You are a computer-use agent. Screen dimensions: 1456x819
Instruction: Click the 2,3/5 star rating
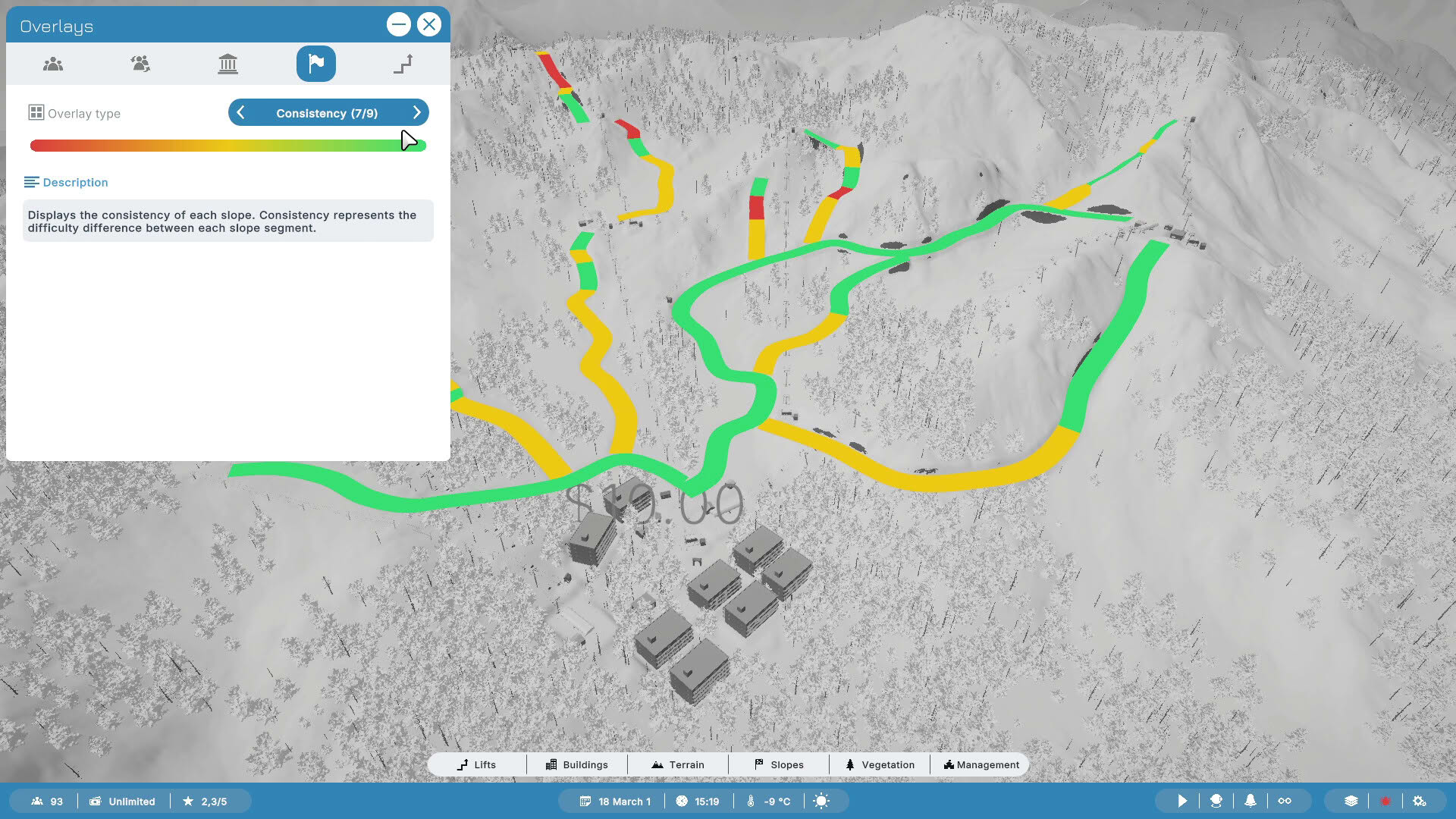click(205, 802)
